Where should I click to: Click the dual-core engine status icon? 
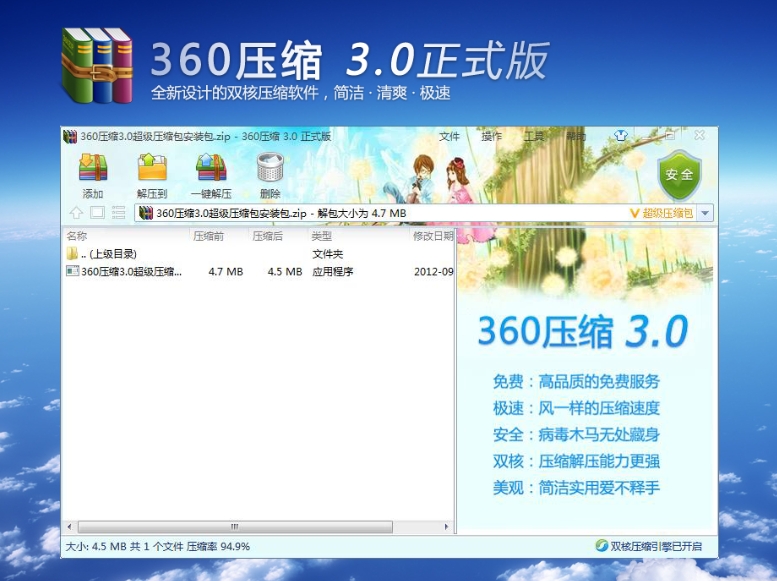(x=602, y=546)
